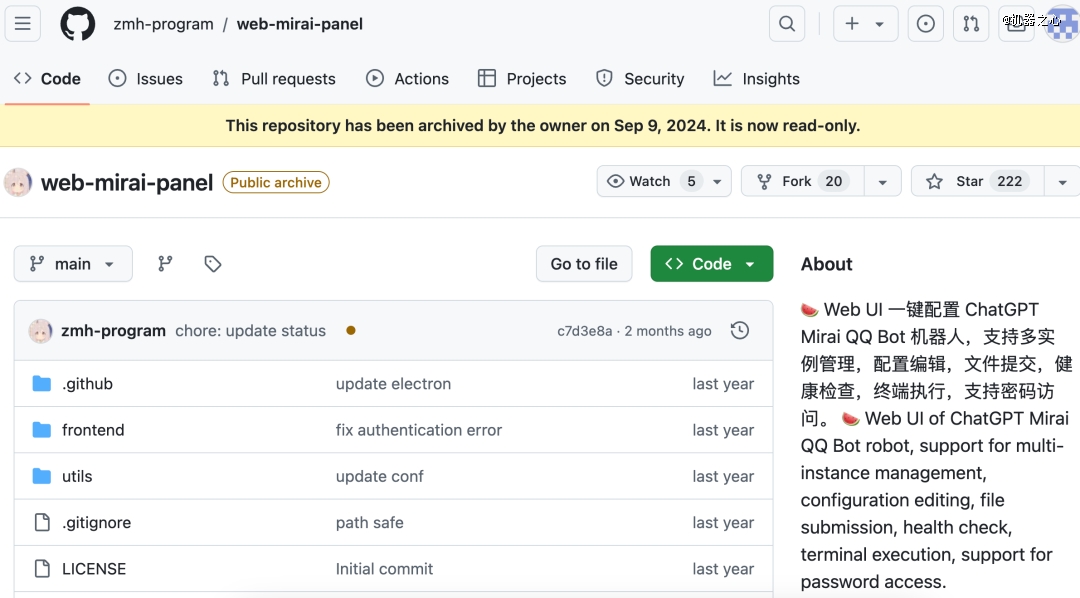Open the .gitignore file
The width and height of the screenshot is (1080, 598).
coord(96,523)
